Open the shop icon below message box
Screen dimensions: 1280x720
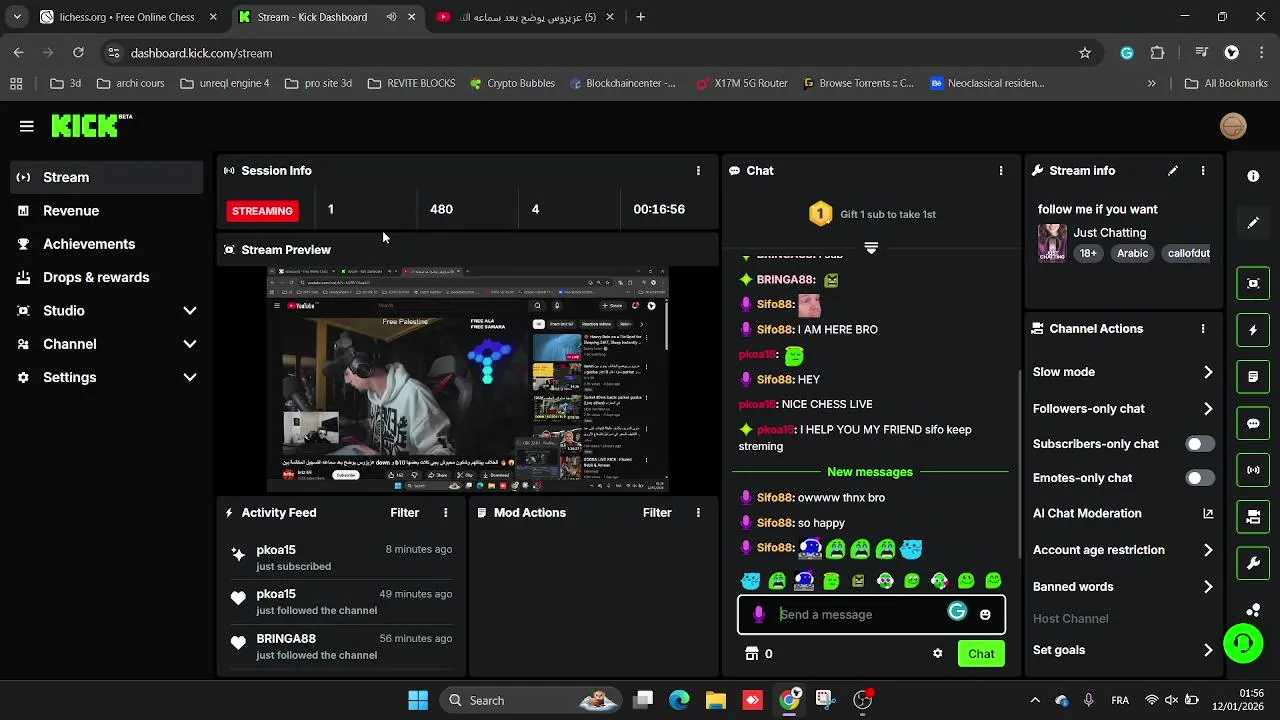(752, 654)
